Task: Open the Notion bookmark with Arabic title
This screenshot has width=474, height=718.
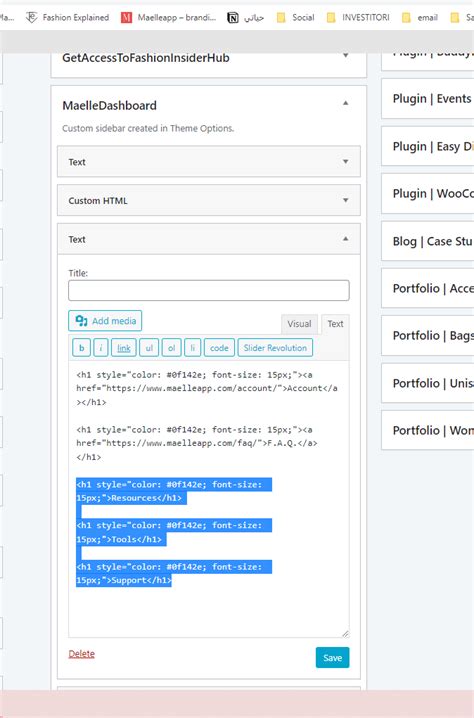Action: [x=245, y=17]
